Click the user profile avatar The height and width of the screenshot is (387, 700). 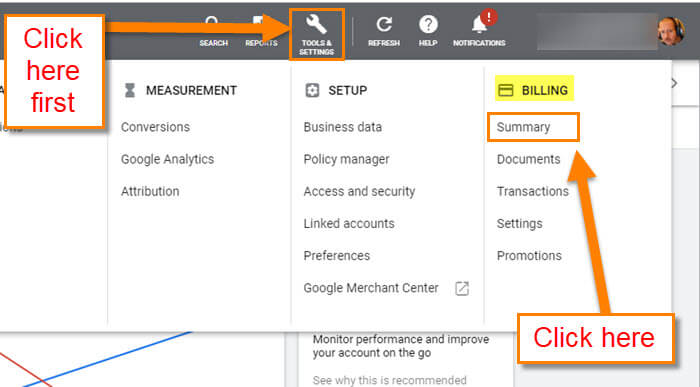point(671,31)
